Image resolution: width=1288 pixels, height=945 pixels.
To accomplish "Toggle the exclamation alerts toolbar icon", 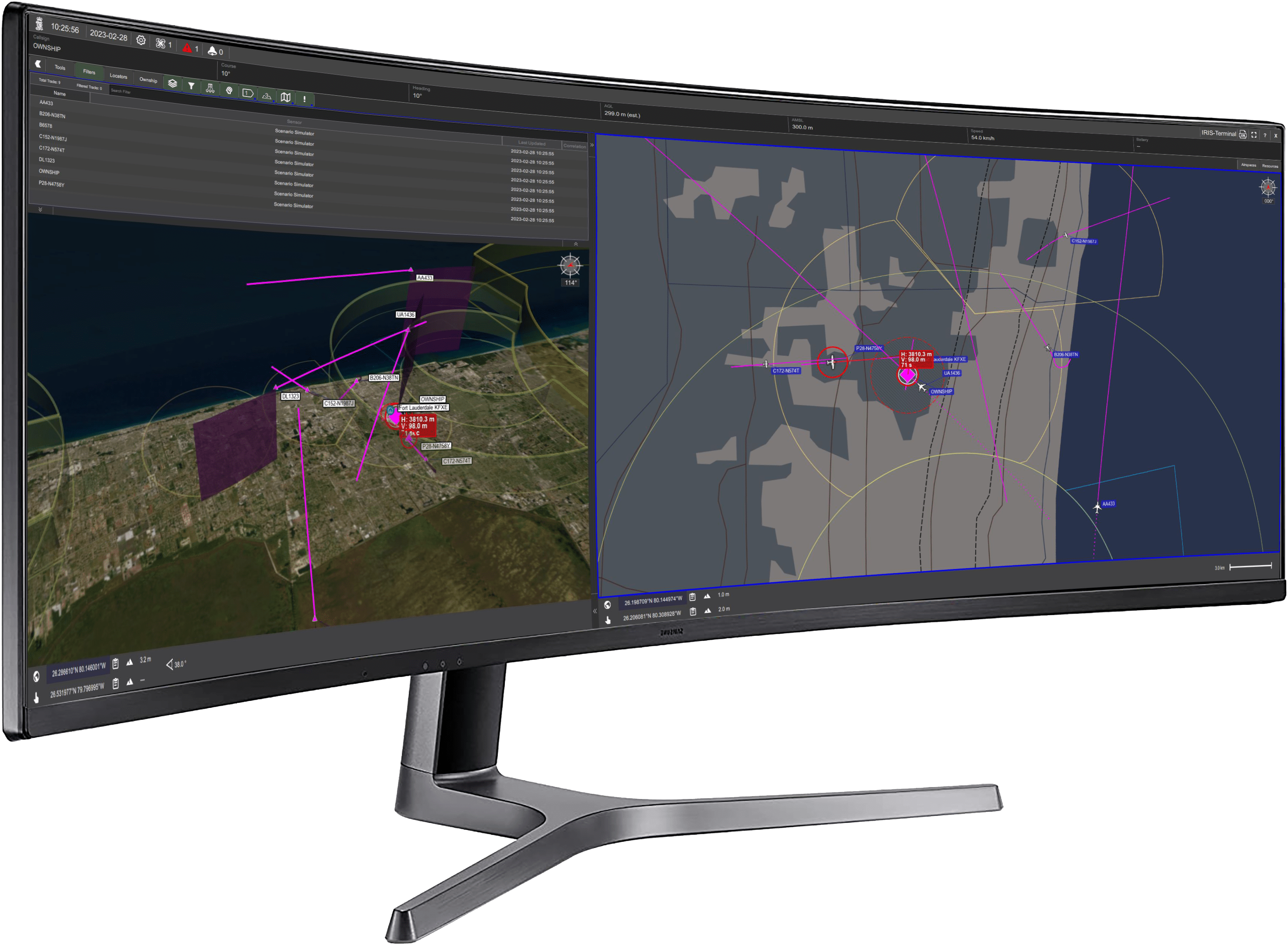I will point(305,99).
